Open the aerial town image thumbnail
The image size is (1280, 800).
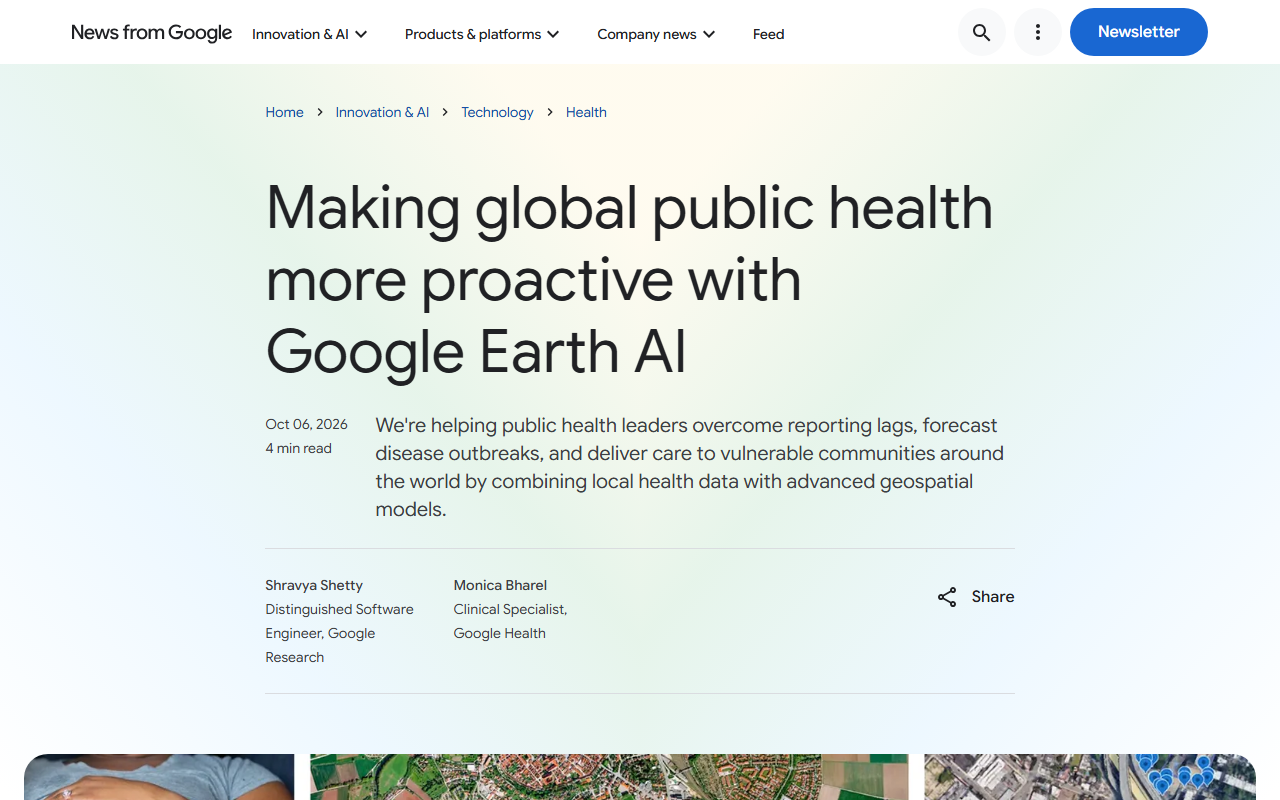609,777
